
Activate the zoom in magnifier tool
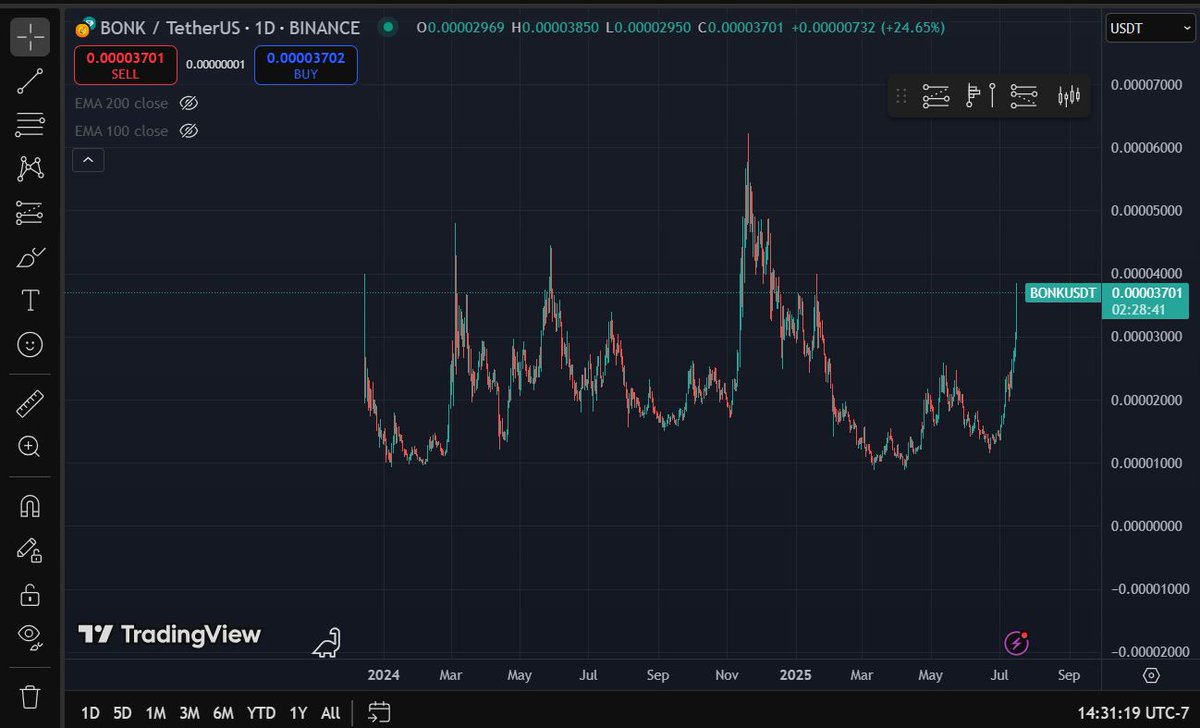click(x=31, y=447)
